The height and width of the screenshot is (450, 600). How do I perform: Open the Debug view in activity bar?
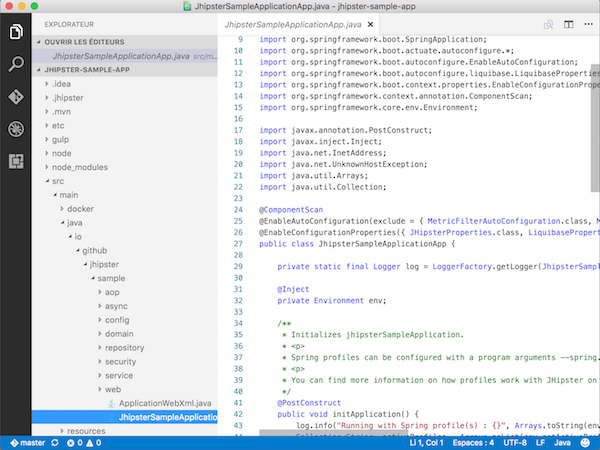15,129
